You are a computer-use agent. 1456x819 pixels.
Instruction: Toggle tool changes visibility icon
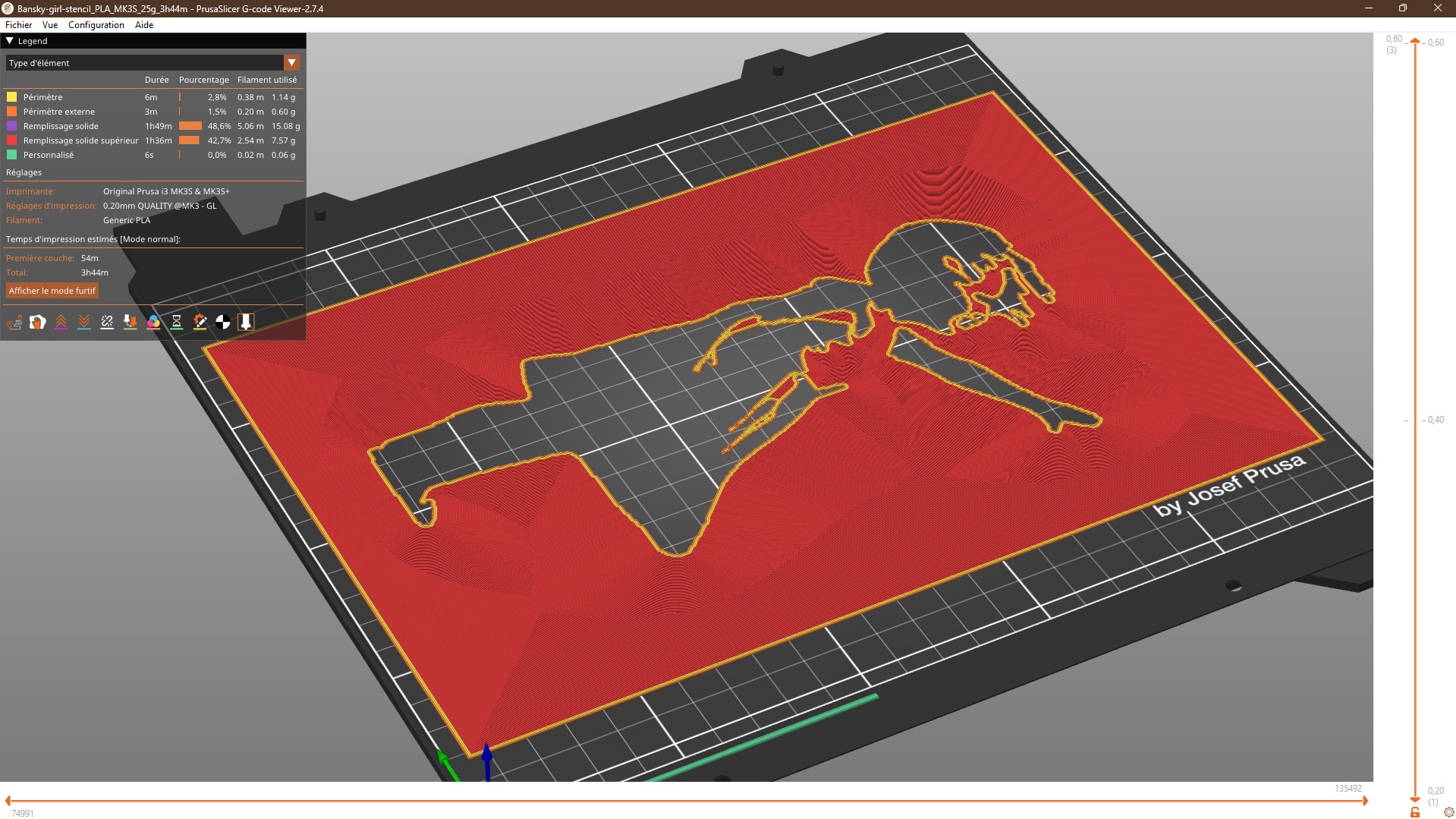click(x=131, y=322)
